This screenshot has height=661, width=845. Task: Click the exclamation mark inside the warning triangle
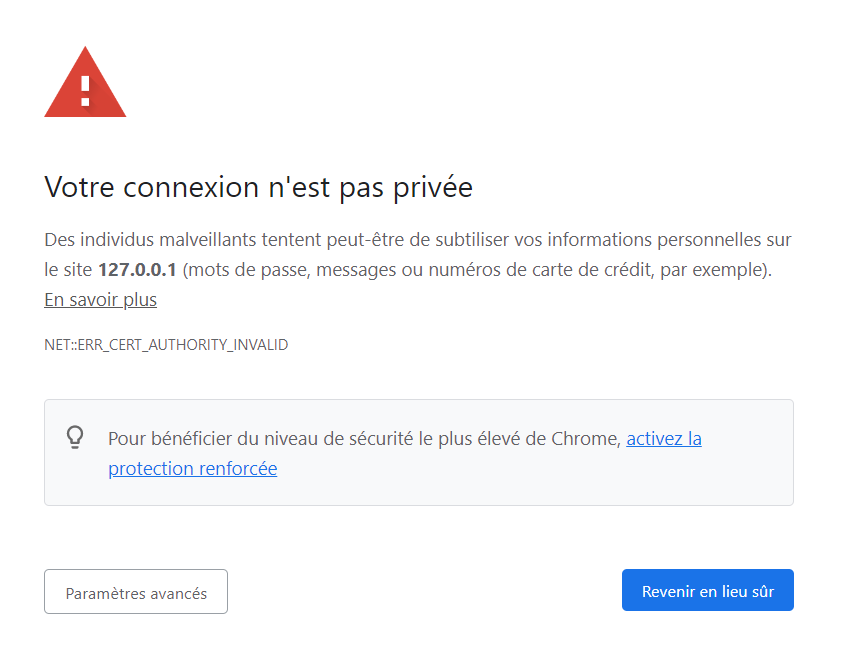click(85, 90)
